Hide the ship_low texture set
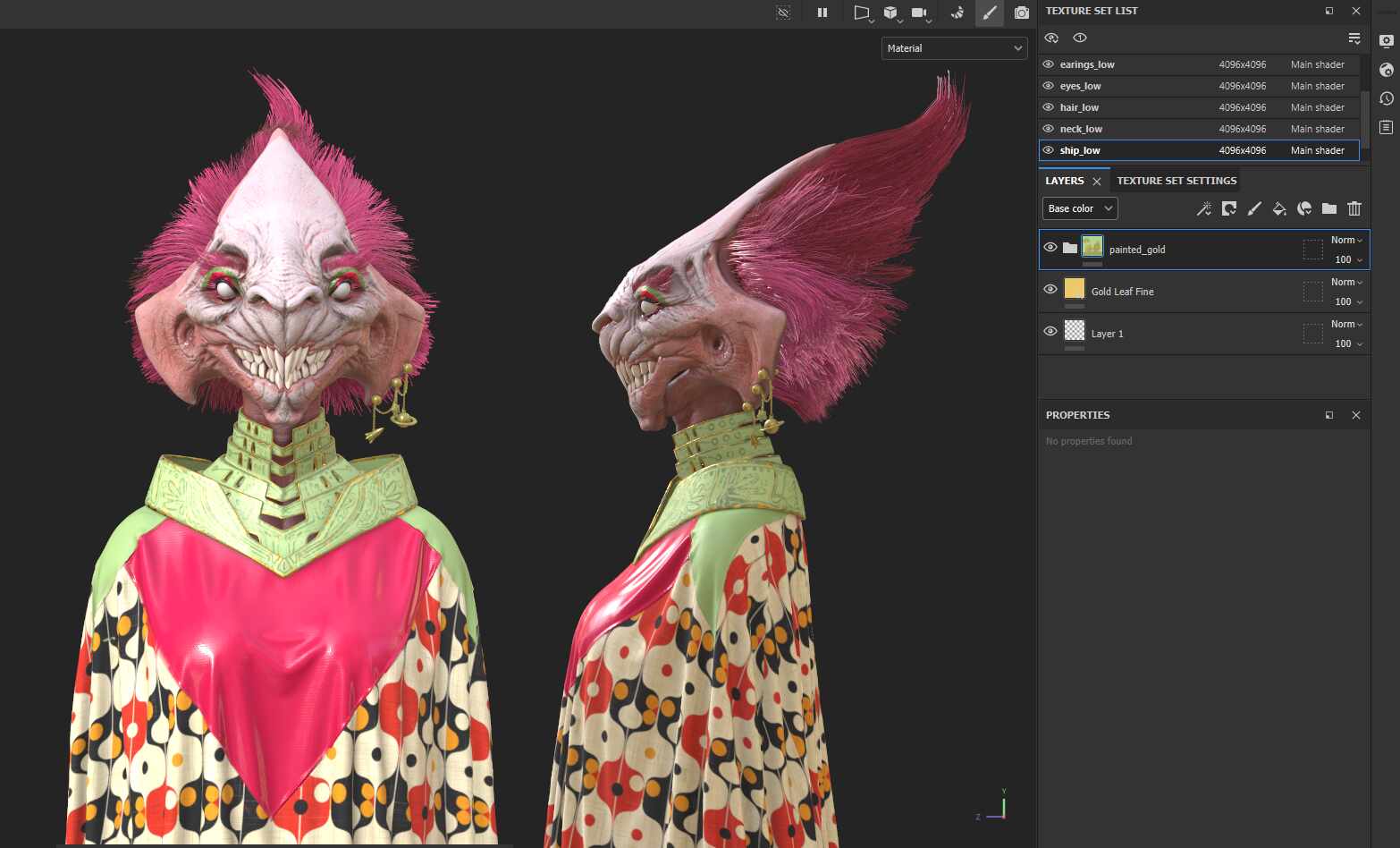1400x848 pixels. click(x=1049, y=150)
